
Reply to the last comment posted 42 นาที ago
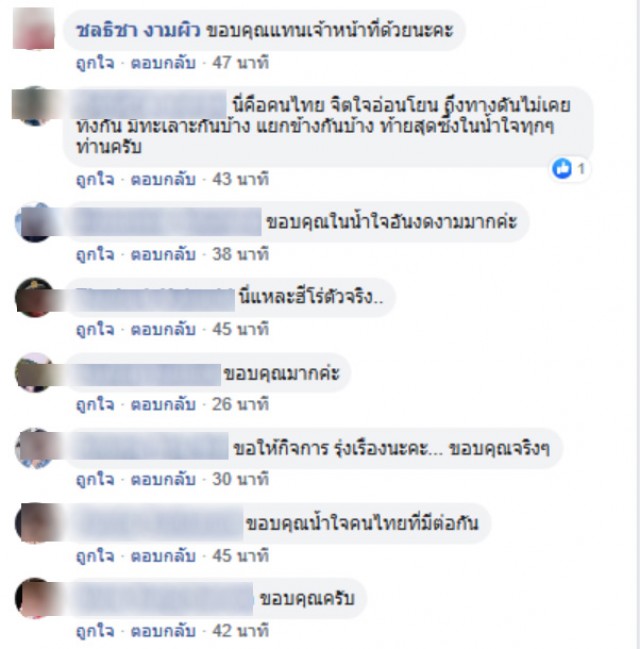163,631
